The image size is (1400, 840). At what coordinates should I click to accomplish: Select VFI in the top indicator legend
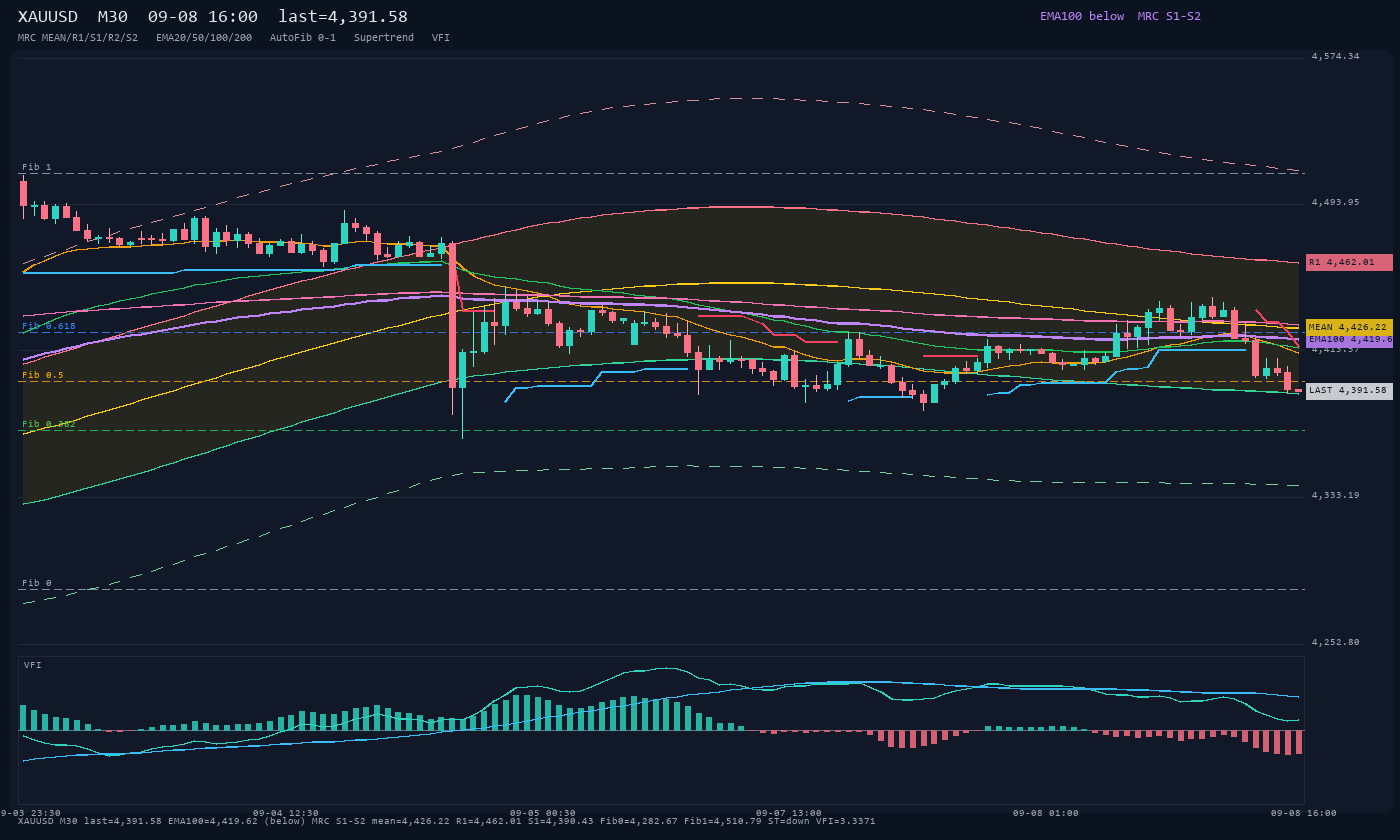point(441,37)
